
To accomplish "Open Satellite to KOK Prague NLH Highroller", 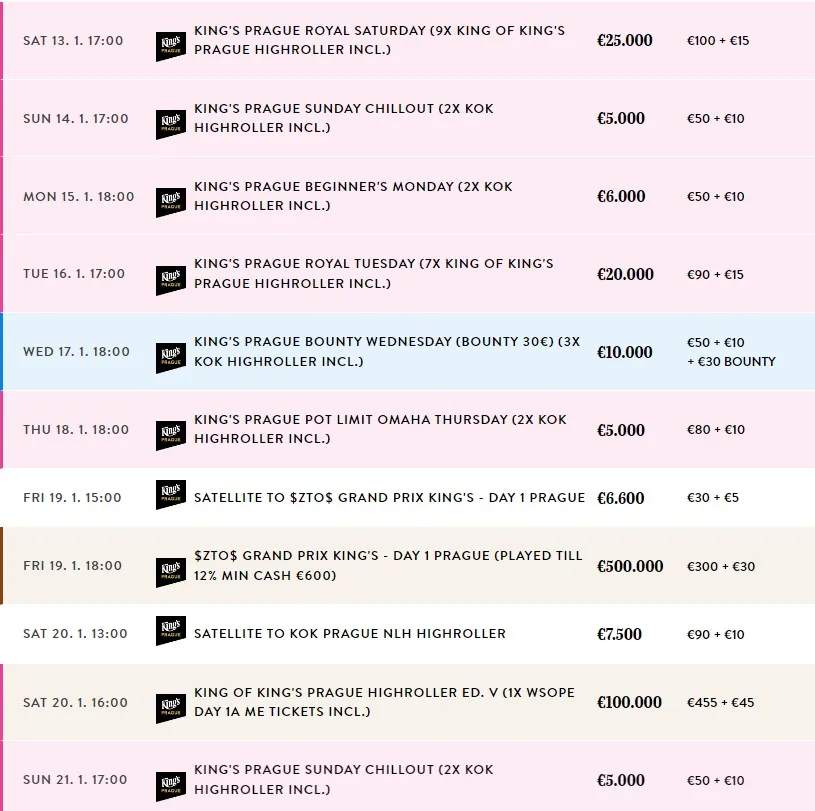I will point(350,633).
